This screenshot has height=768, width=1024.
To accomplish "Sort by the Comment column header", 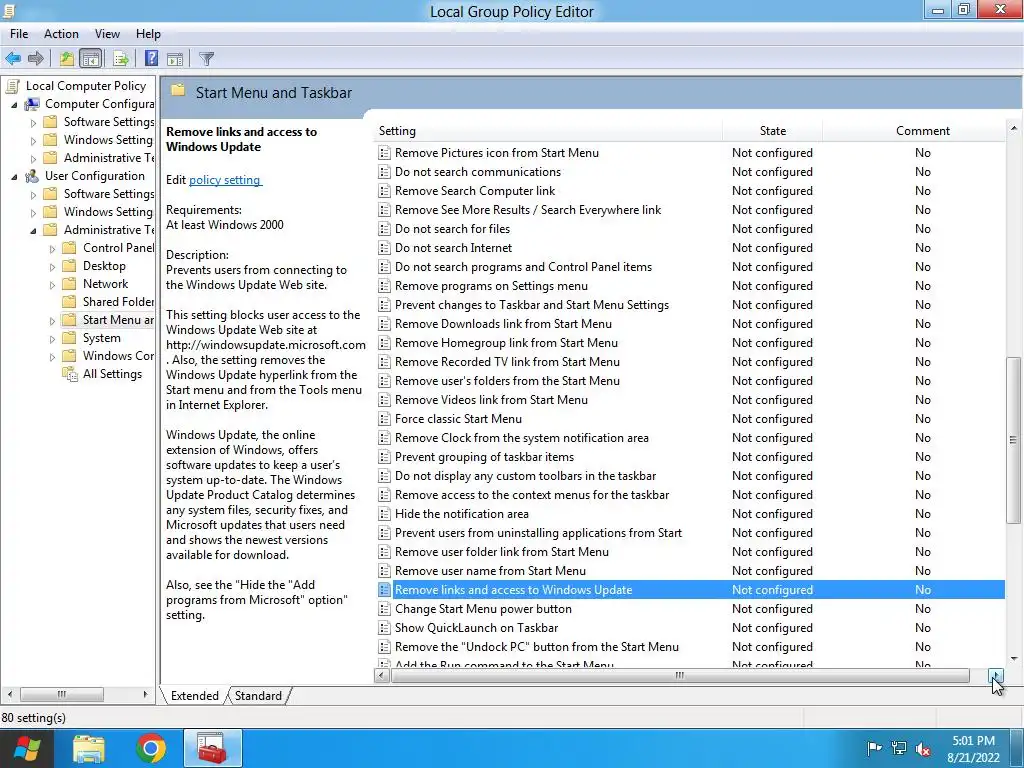I will point(923,131).
